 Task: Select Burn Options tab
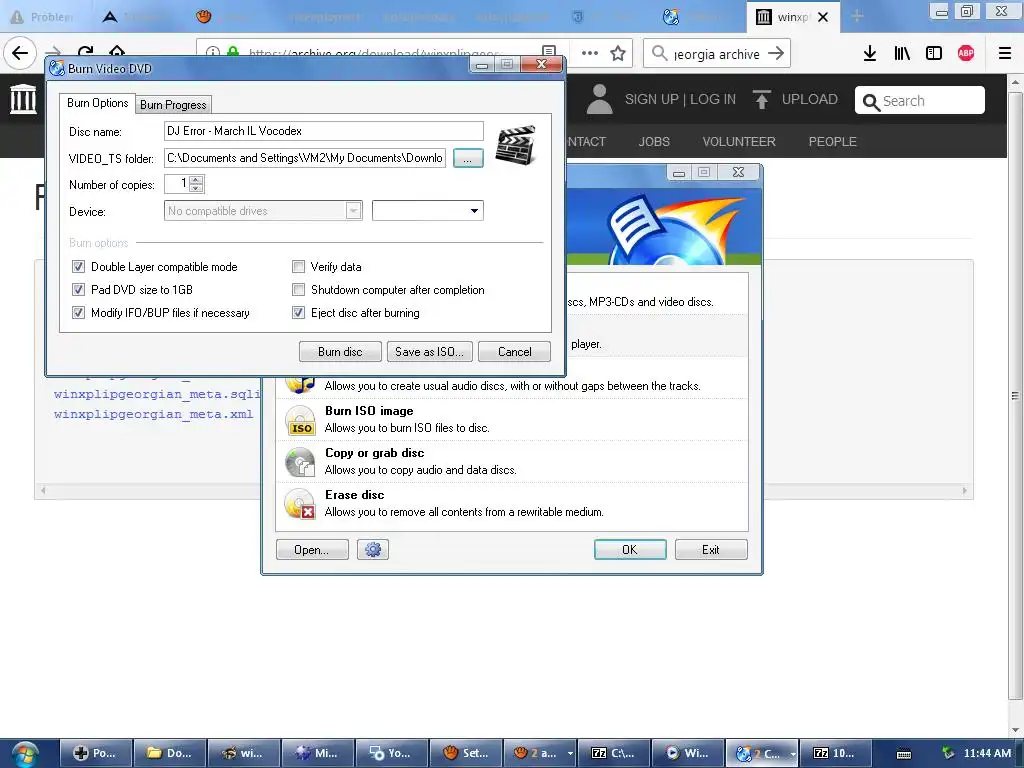[x=97, y=103]
